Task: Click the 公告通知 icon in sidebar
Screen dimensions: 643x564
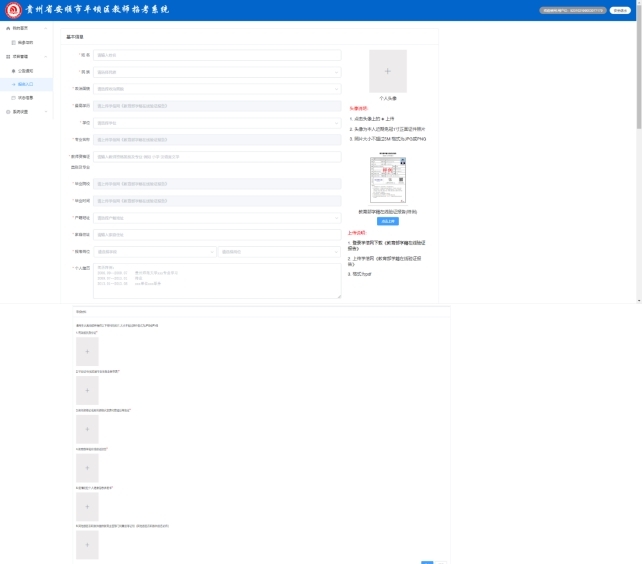Action: [14, 71]
